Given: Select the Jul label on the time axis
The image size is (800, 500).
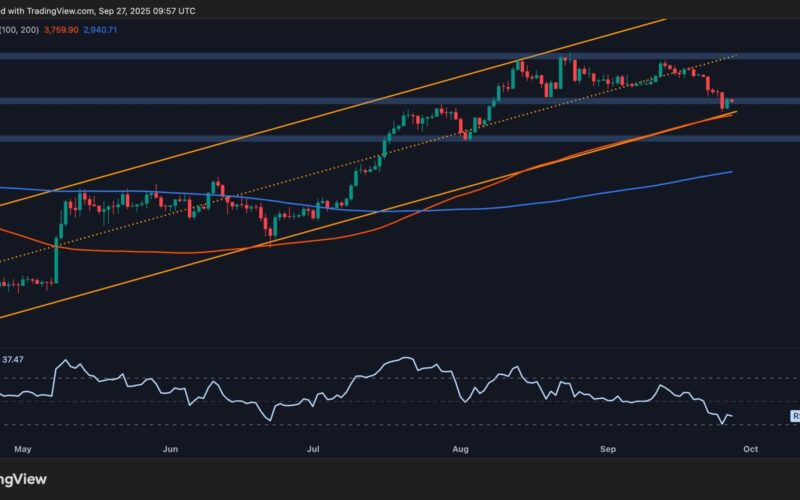Looking at the screenshot, I should tap(314, 450).
